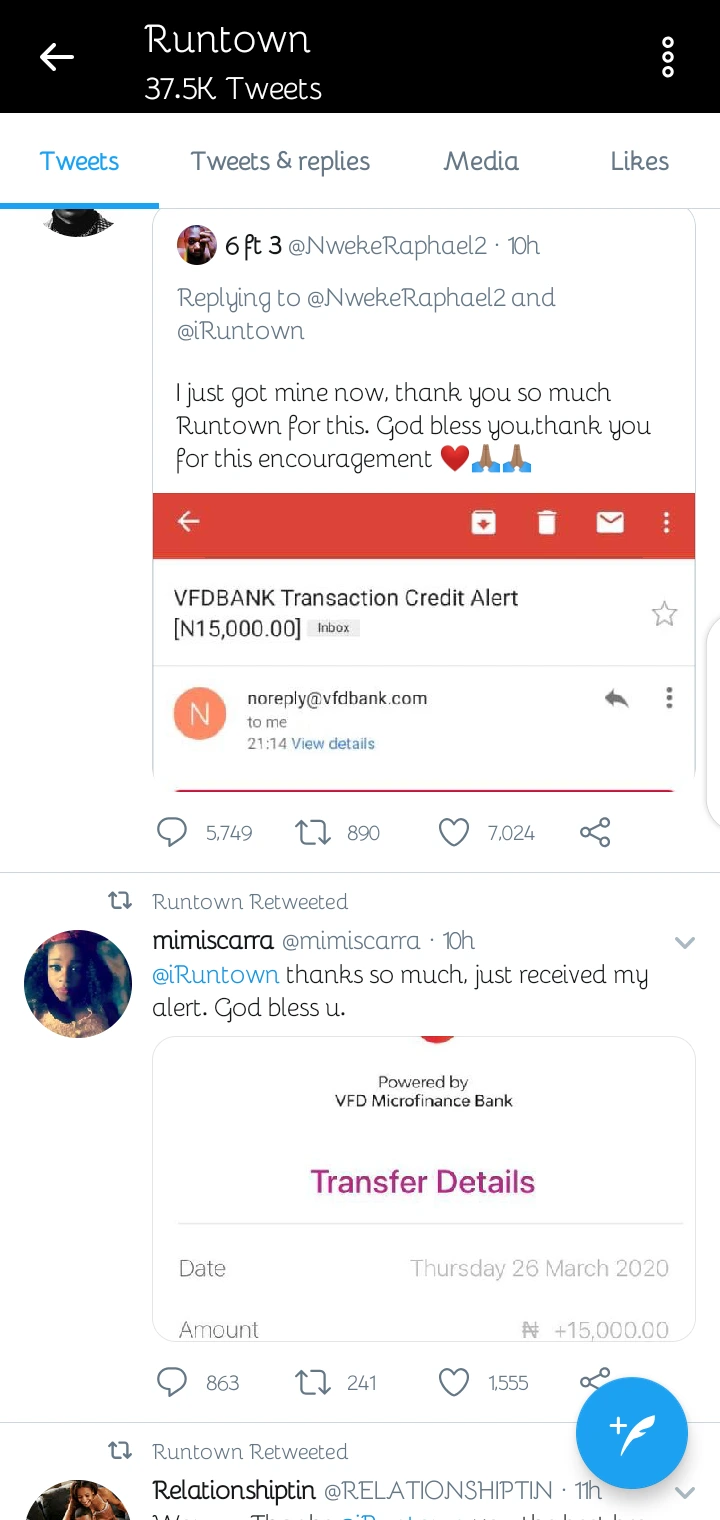This screenshot has height=1520, width=720.
Task: Share the 6 ft 3 tweet
Action: pos(595,832)
